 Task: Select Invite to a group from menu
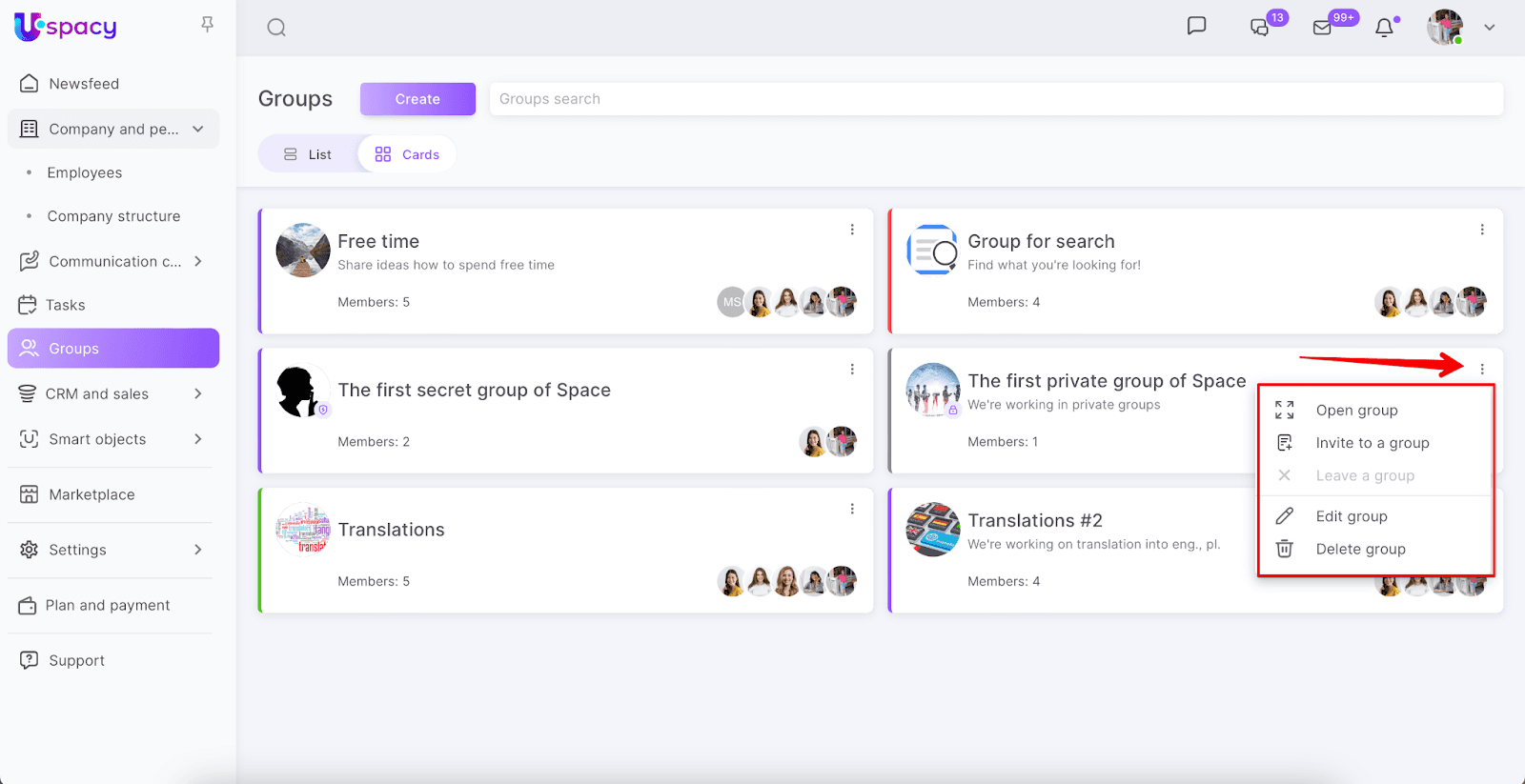click(1372, 443)
